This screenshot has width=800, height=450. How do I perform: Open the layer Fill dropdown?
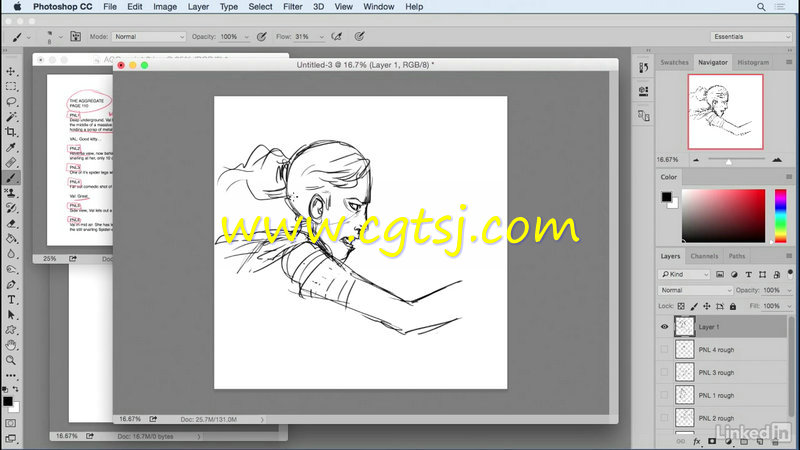pyautogui.click(x=789, y=306)
